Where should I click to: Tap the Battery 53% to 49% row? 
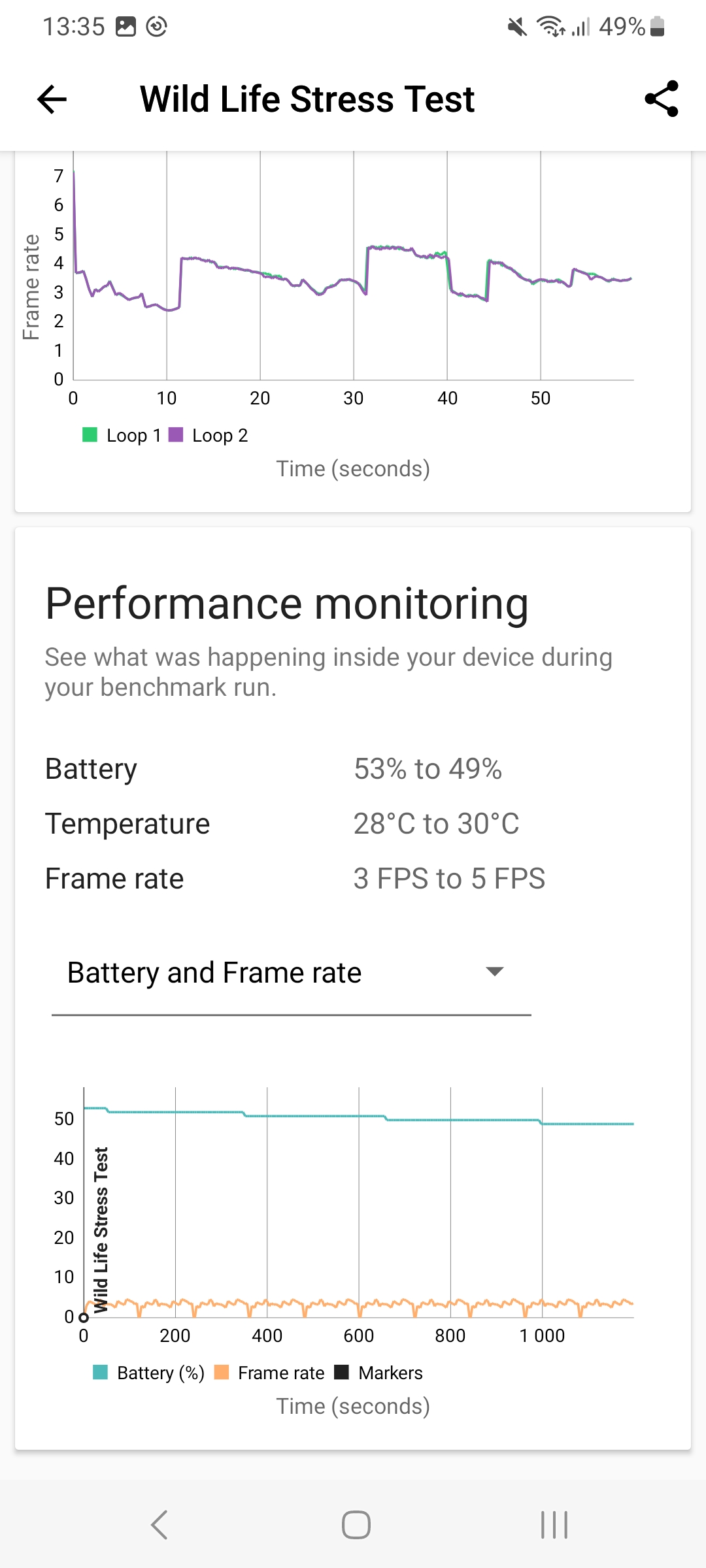(353, 769)
